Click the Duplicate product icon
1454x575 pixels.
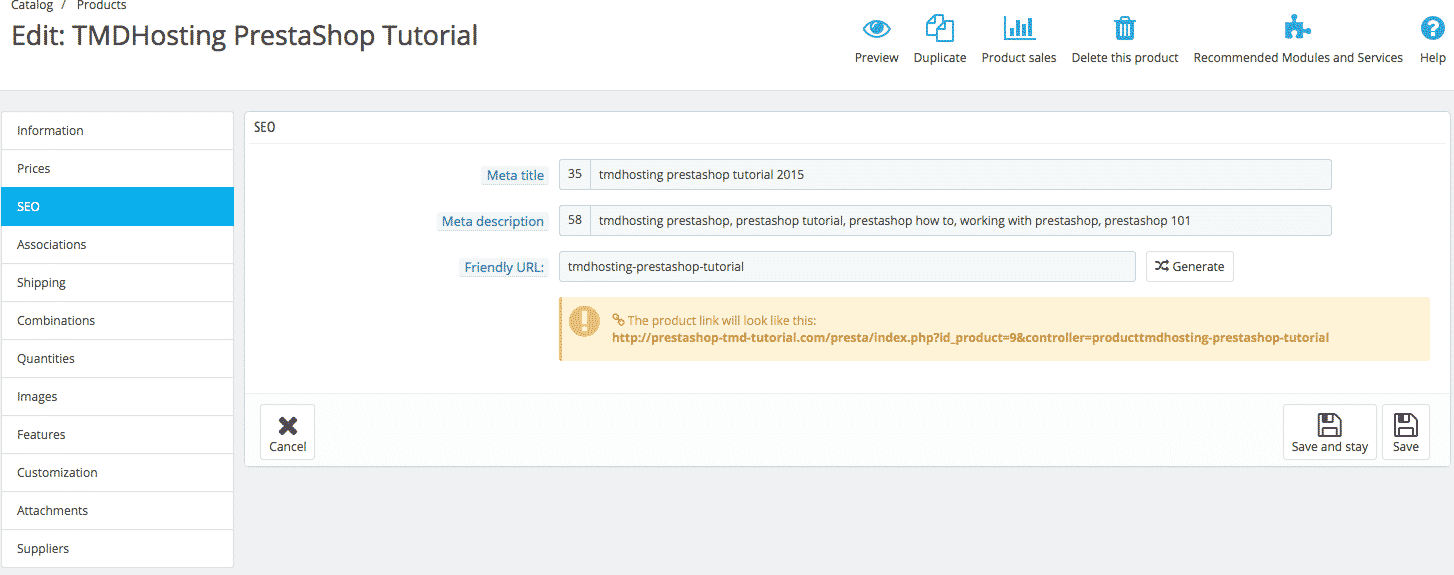click(940, 28)
